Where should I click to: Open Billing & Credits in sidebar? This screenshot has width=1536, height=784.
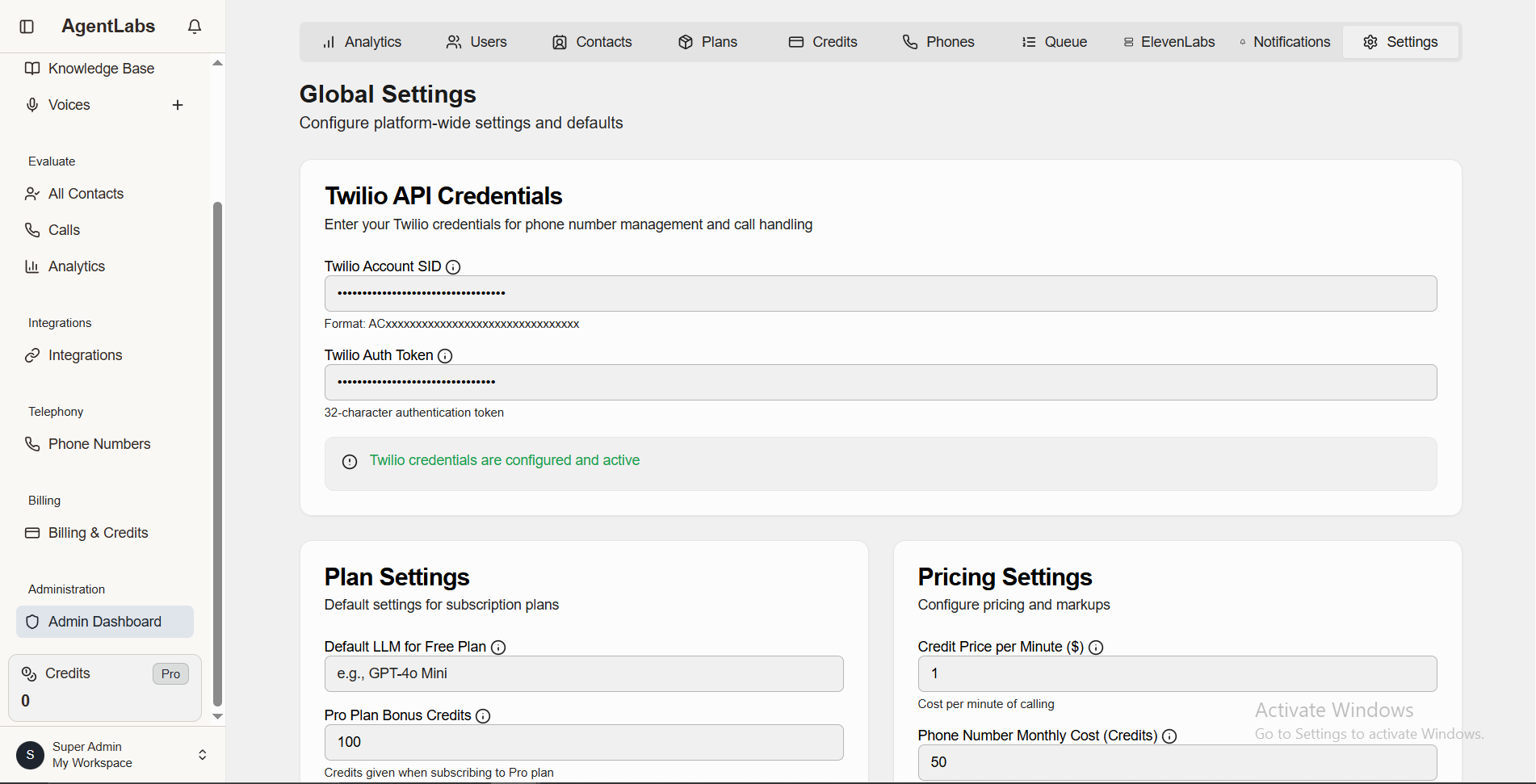(98, 533)
